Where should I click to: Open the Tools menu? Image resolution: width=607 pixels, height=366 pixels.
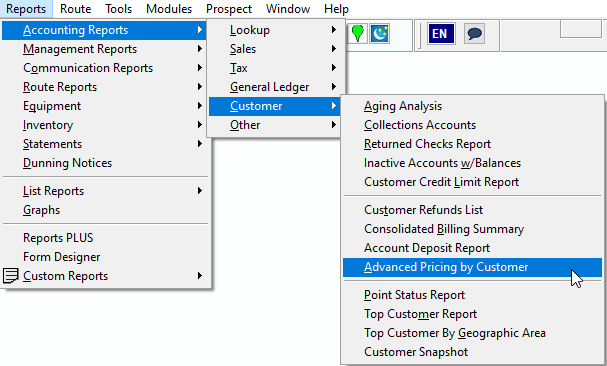tap(119, 9)
